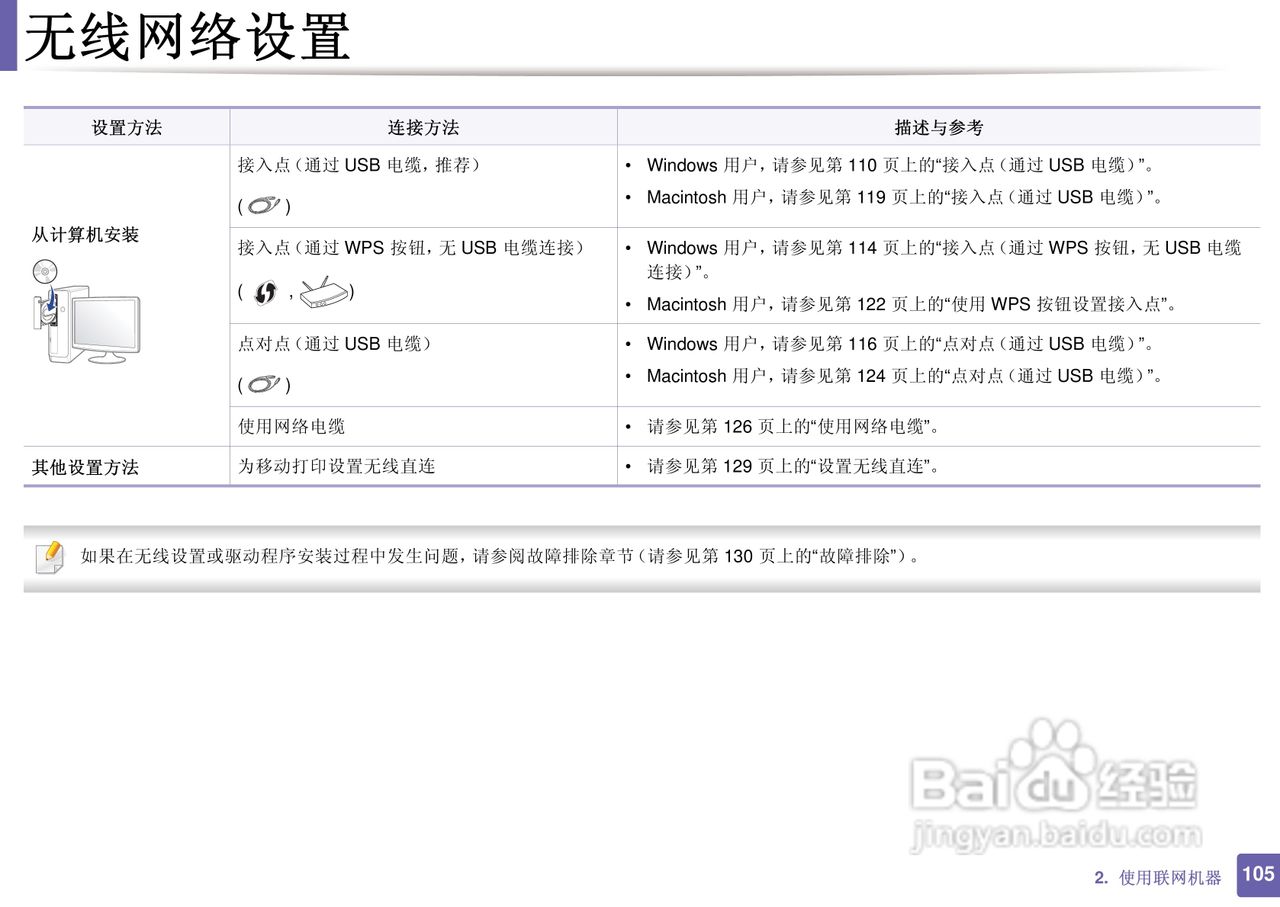Click the 其他设置方法 row label

85,467
